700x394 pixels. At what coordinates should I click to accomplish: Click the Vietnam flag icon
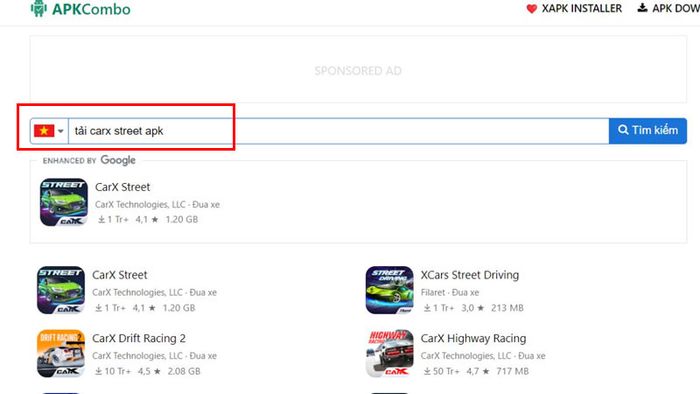(44, 131)
